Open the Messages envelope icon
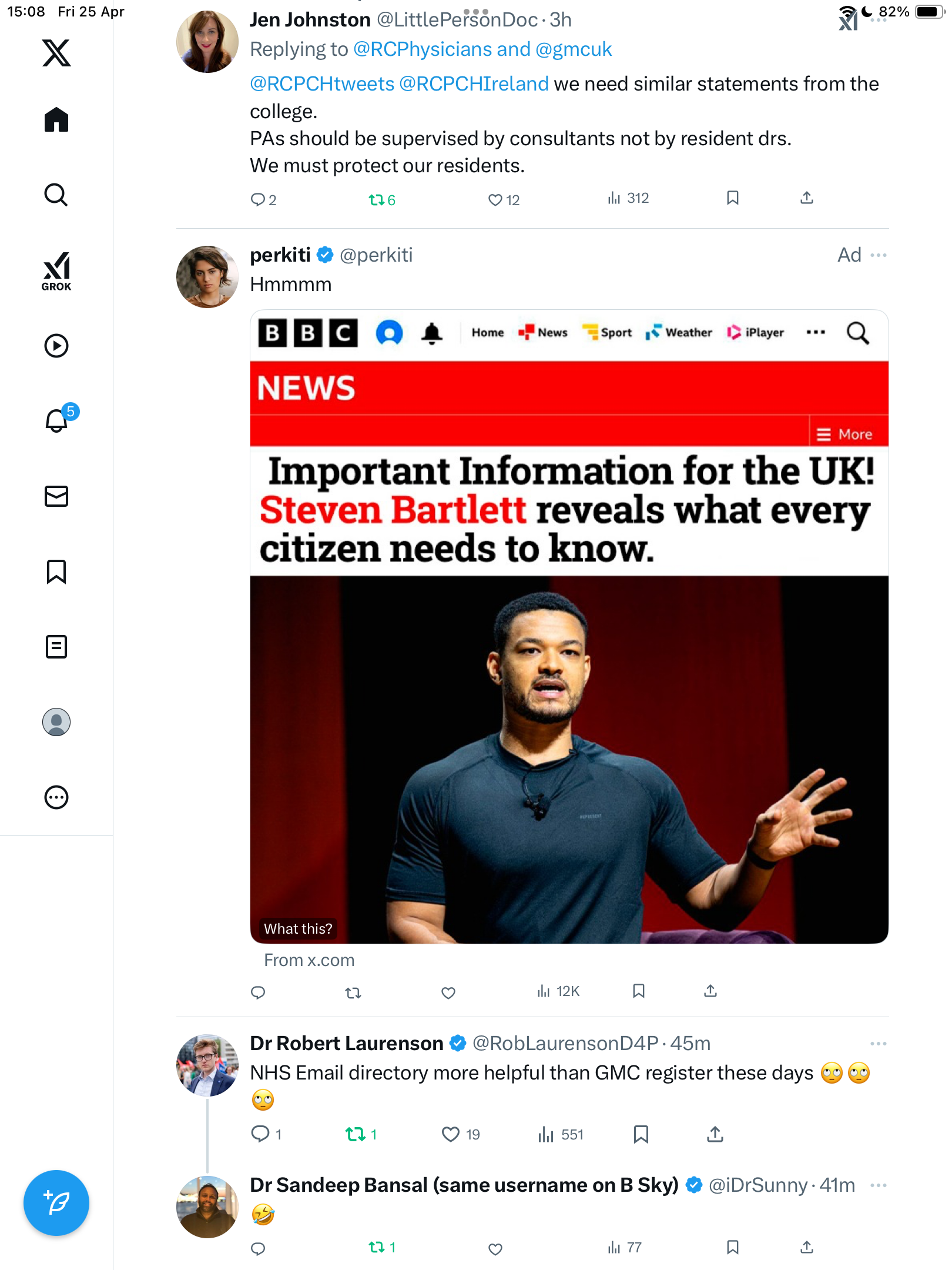This screenshot has width=952, height=1270. 56,496
